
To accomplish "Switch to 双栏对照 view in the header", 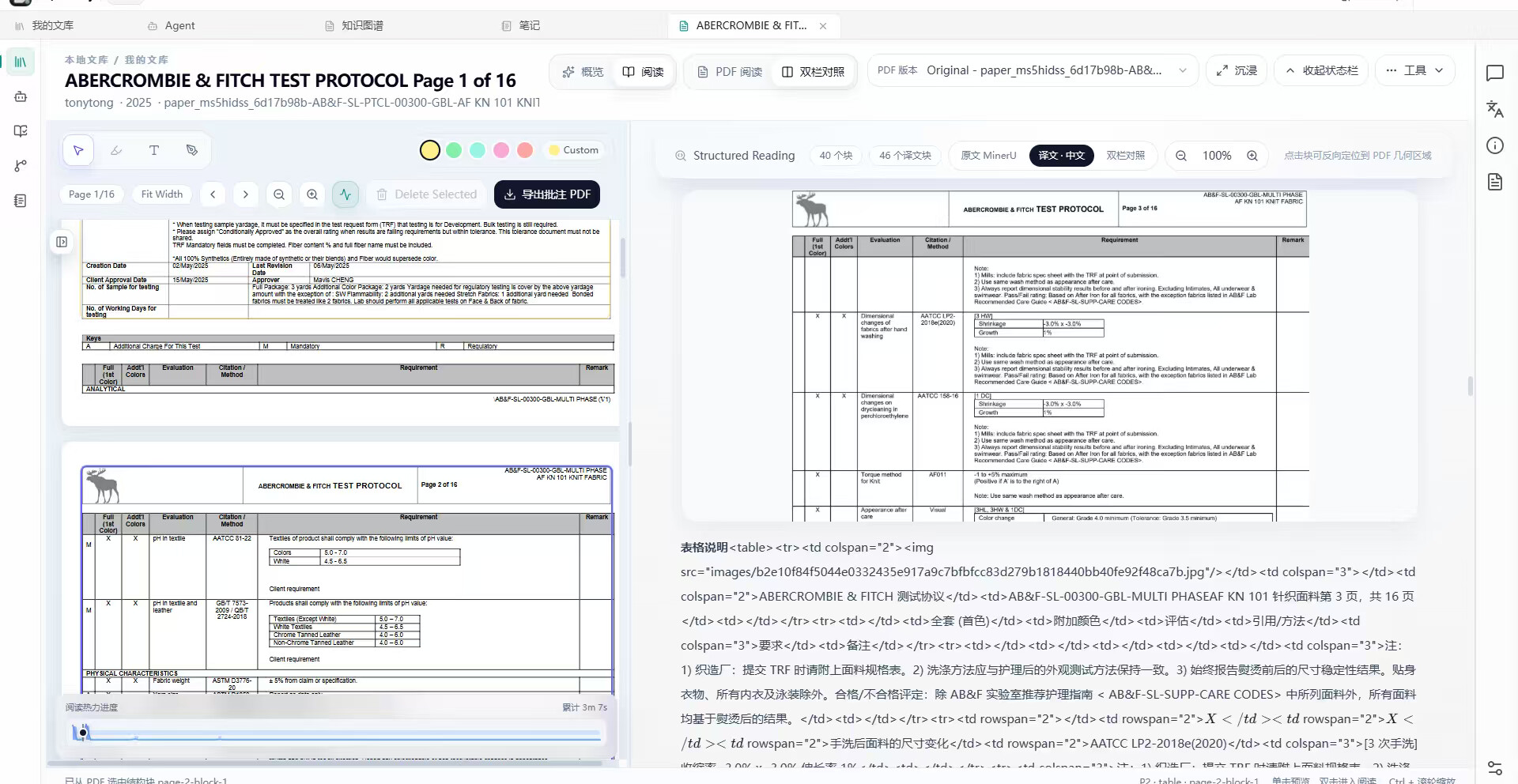I will (x=813, y=72).
